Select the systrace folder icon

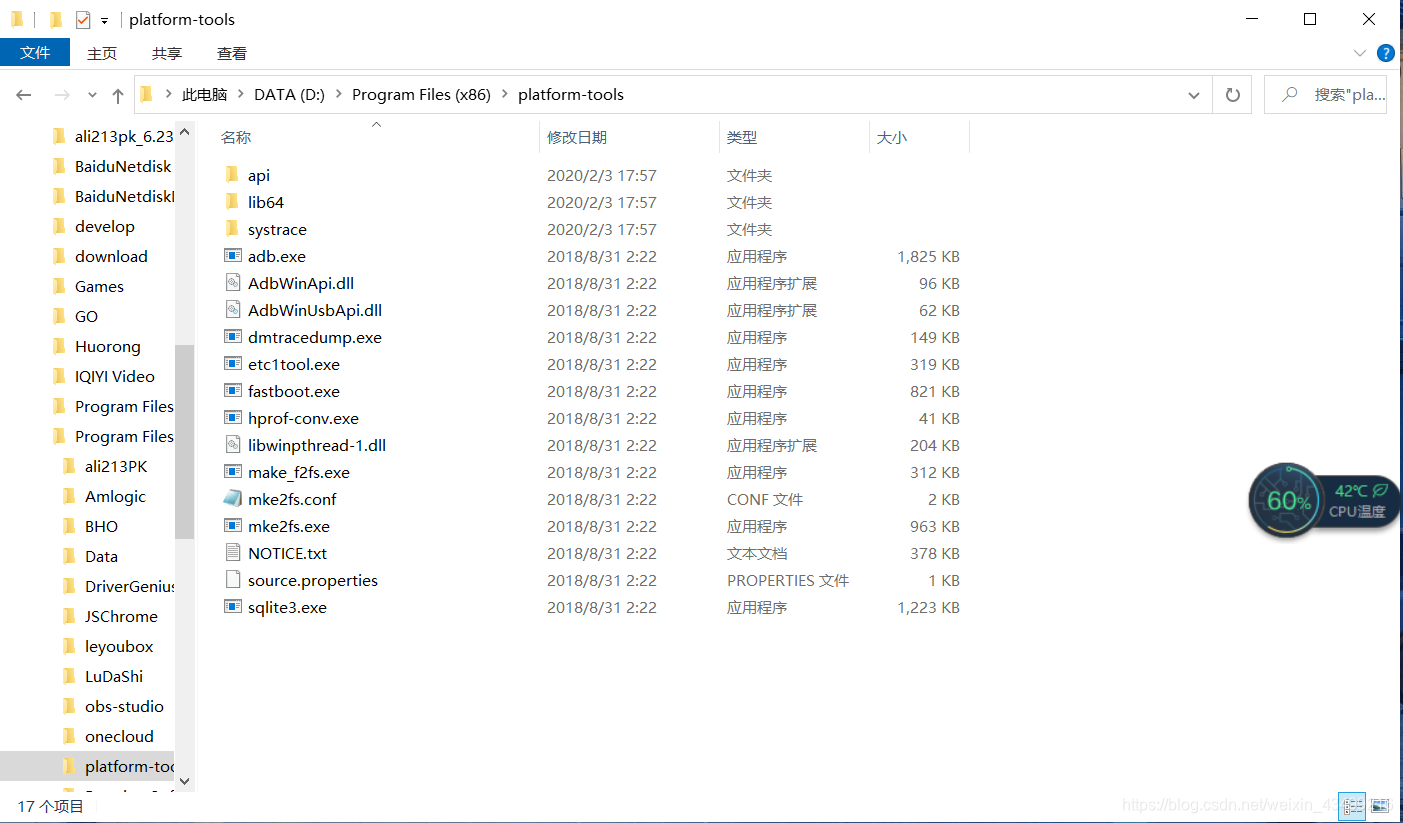point(232,229)
